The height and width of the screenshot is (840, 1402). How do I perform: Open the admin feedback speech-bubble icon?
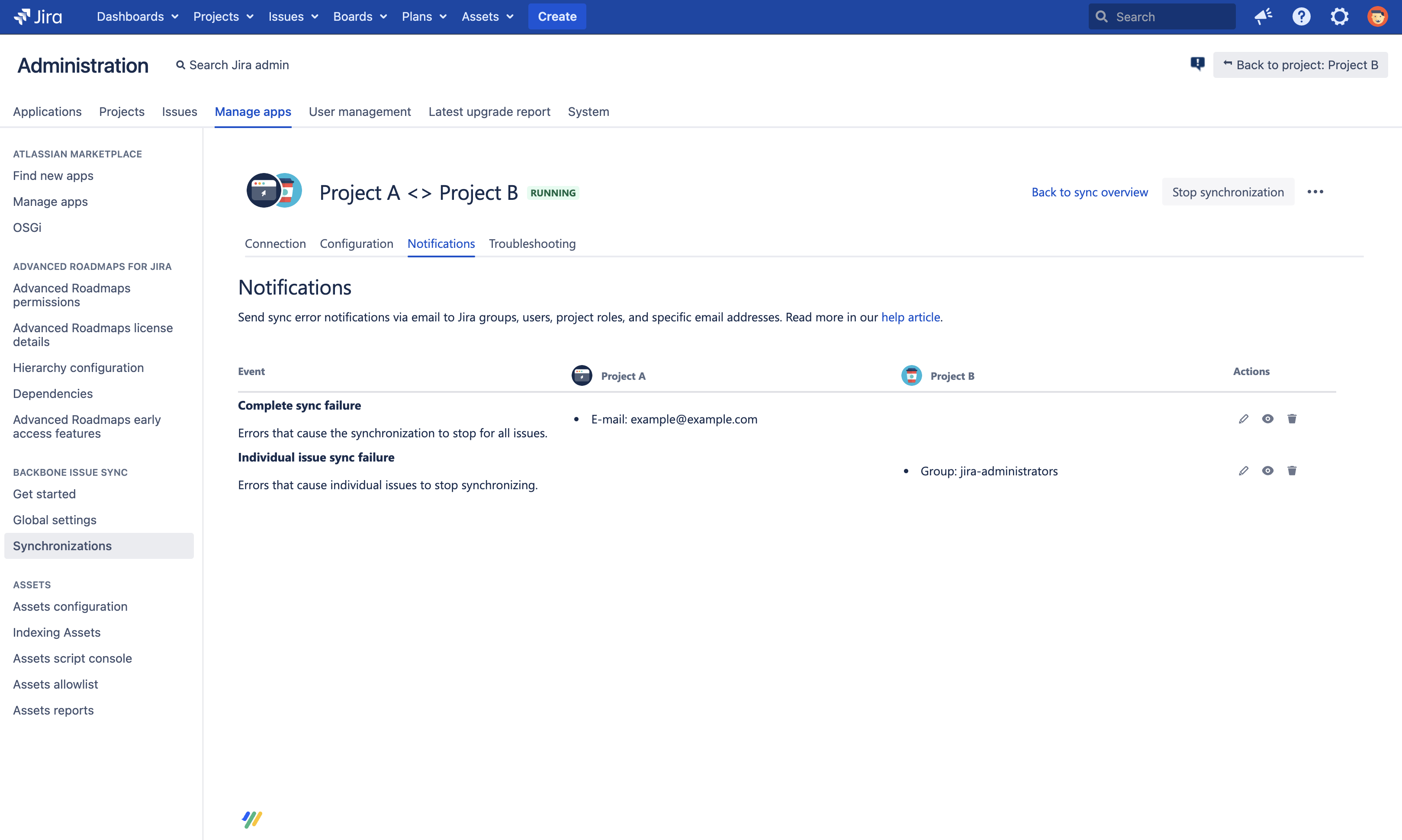pos(1197,64)
